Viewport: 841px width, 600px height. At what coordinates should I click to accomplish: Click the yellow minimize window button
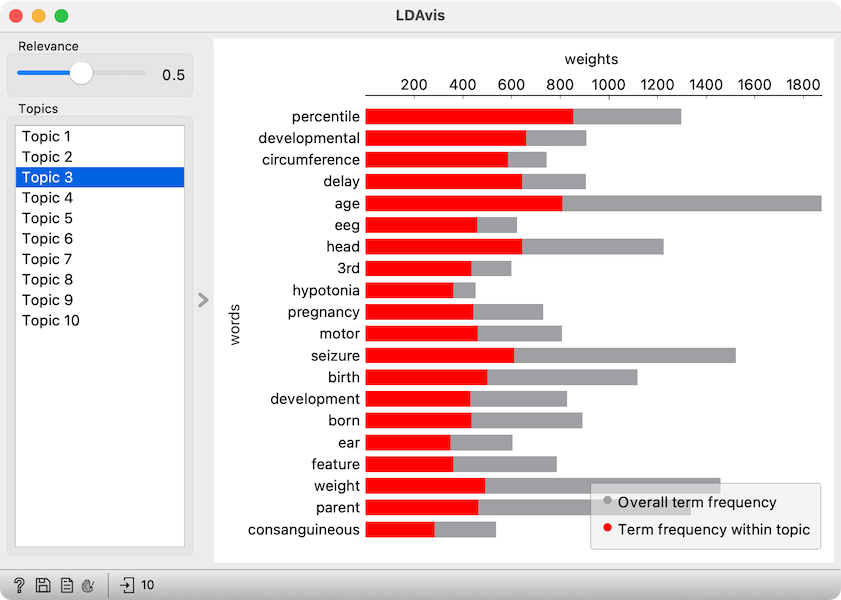coord(39,16)
